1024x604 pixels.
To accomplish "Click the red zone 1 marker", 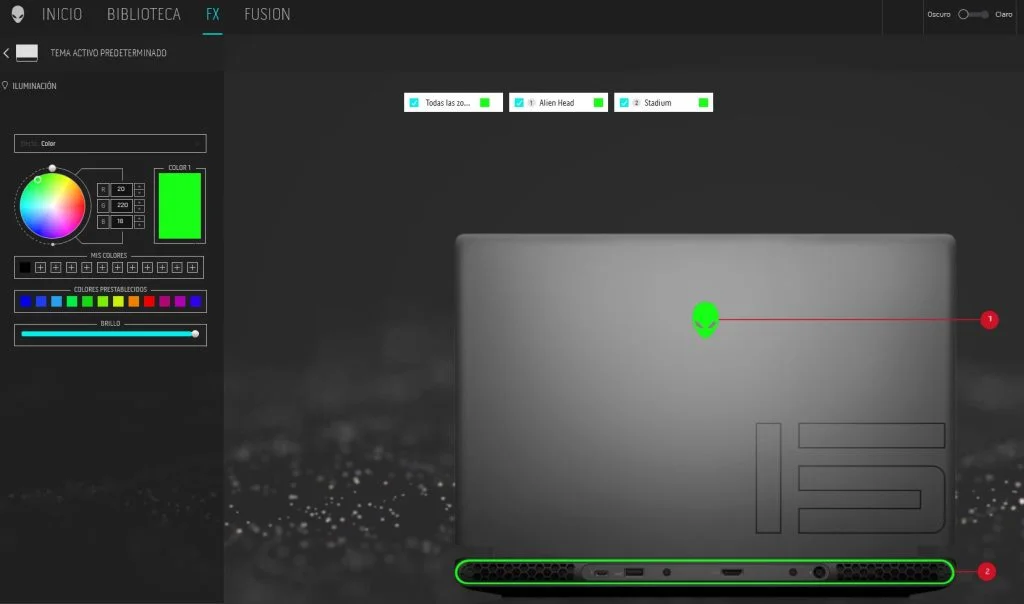I will 989,319.
